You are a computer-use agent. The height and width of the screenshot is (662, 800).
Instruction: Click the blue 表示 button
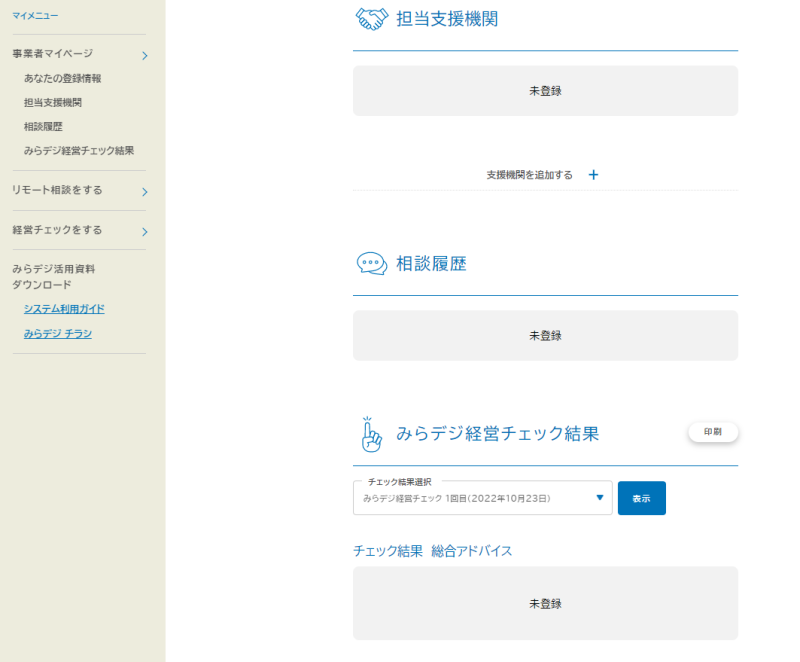click(x=641, y=498)
